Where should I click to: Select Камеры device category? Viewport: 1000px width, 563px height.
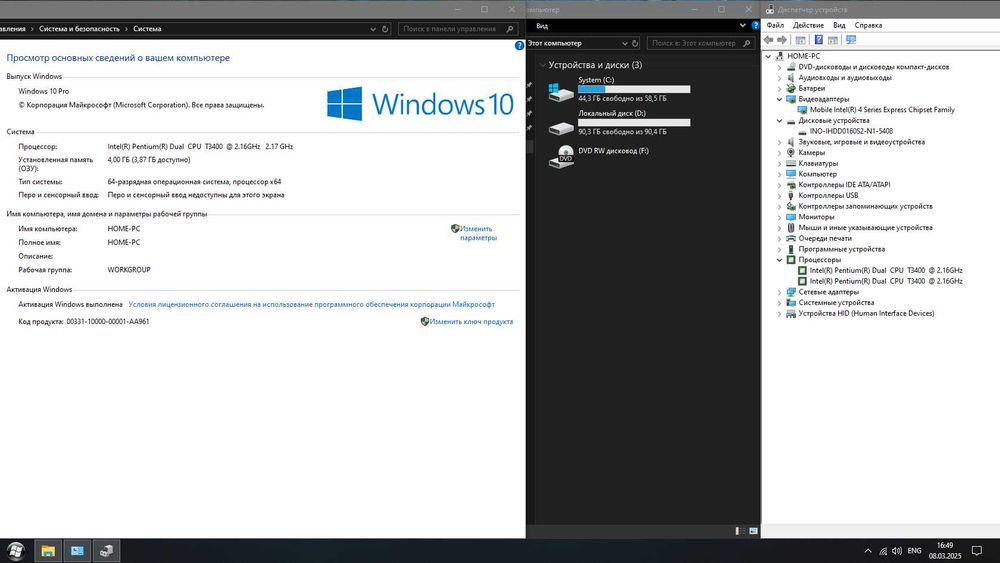[811, 153]
